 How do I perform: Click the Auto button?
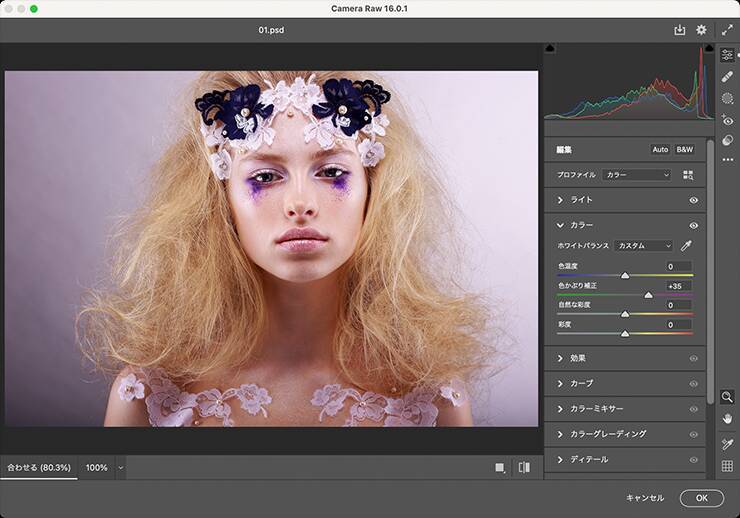660,149
